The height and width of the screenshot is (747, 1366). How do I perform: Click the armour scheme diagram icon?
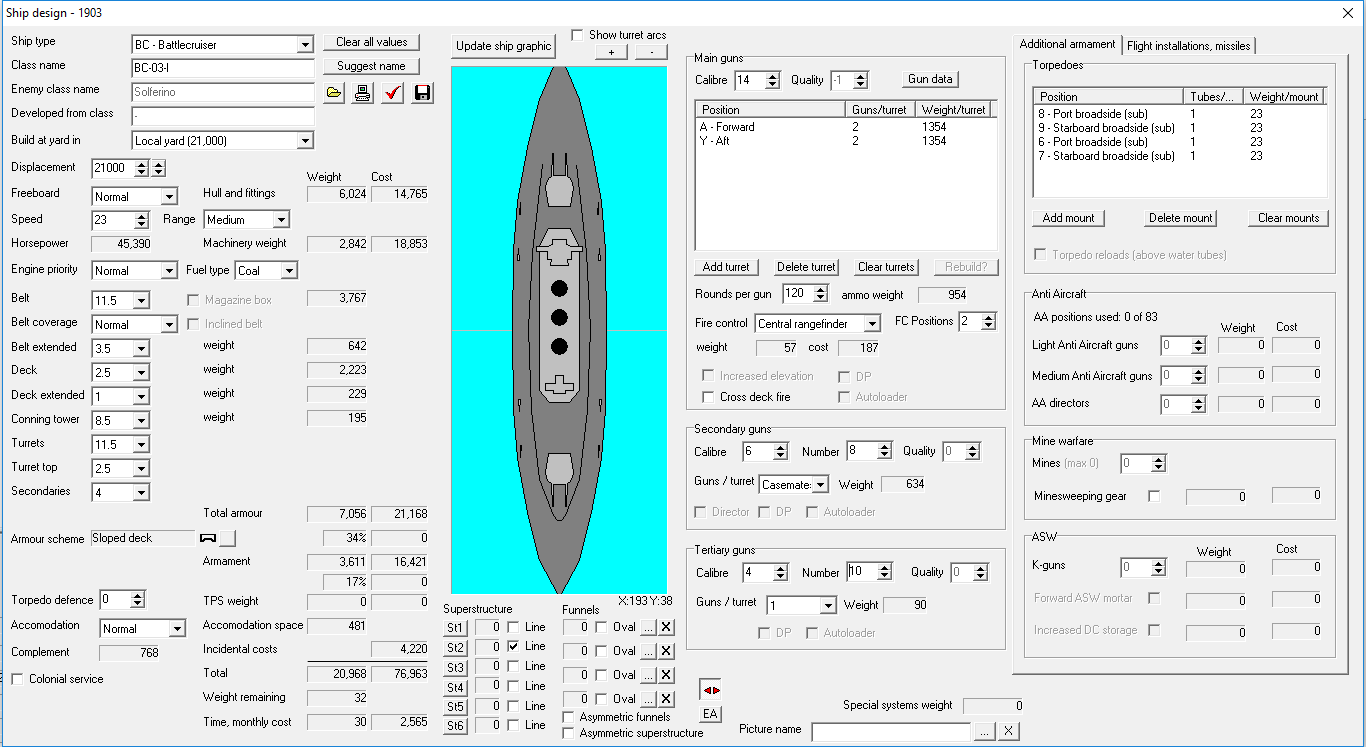point(209,538)
